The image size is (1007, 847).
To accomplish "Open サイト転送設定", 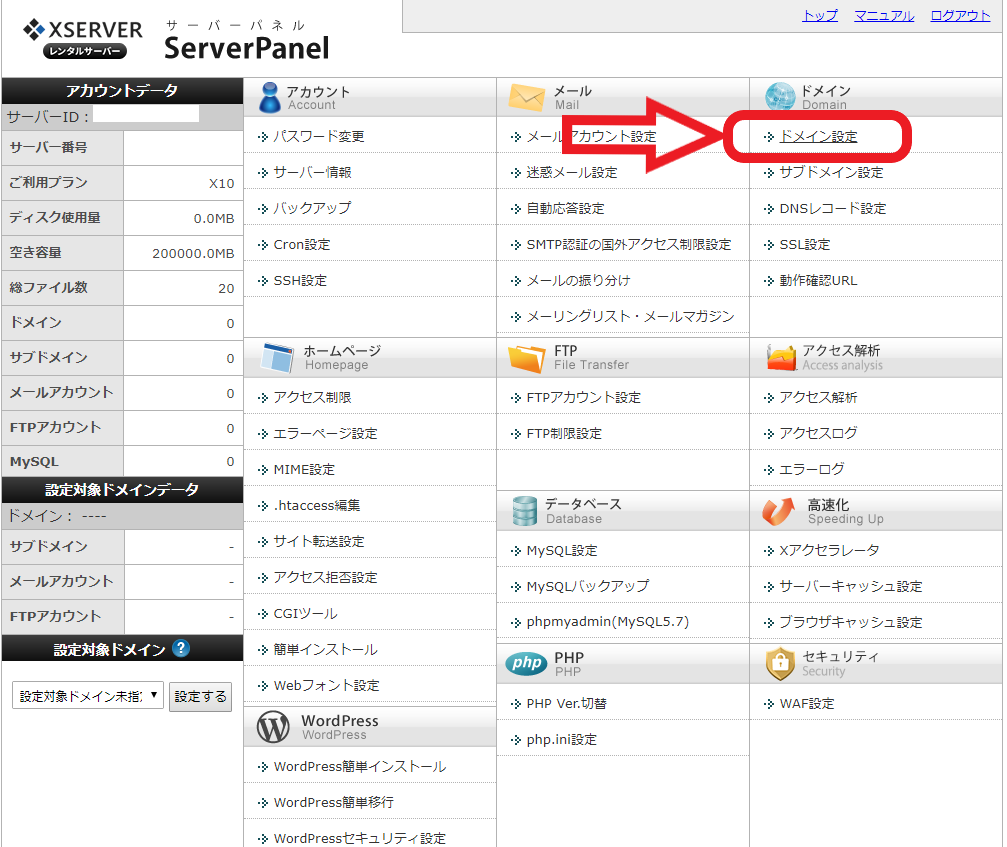I will point(319,541).
